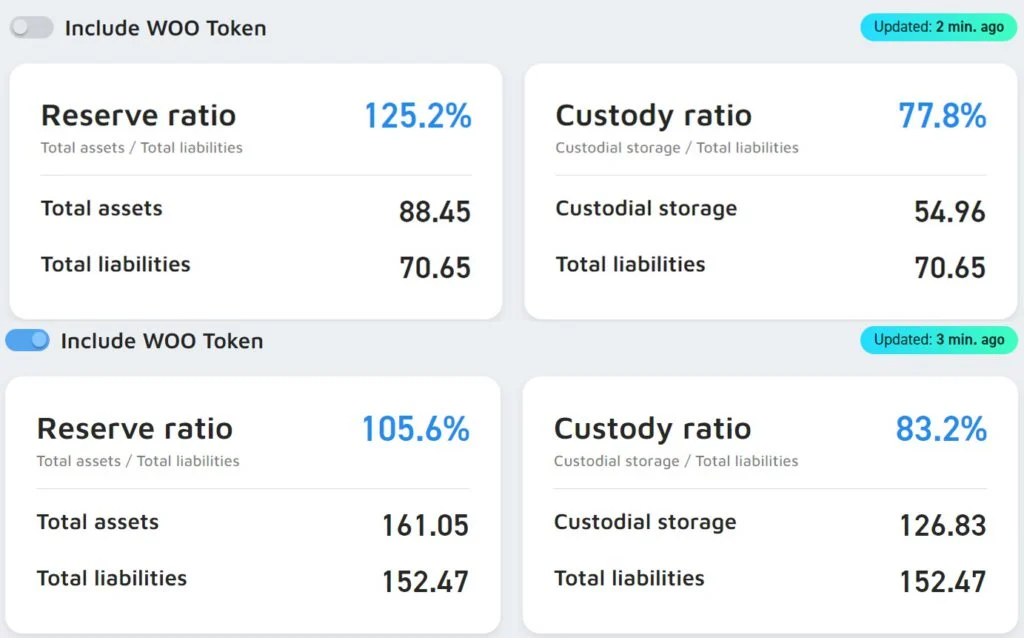Select the 125.2% reserve ratio percentage

[417, 116]
